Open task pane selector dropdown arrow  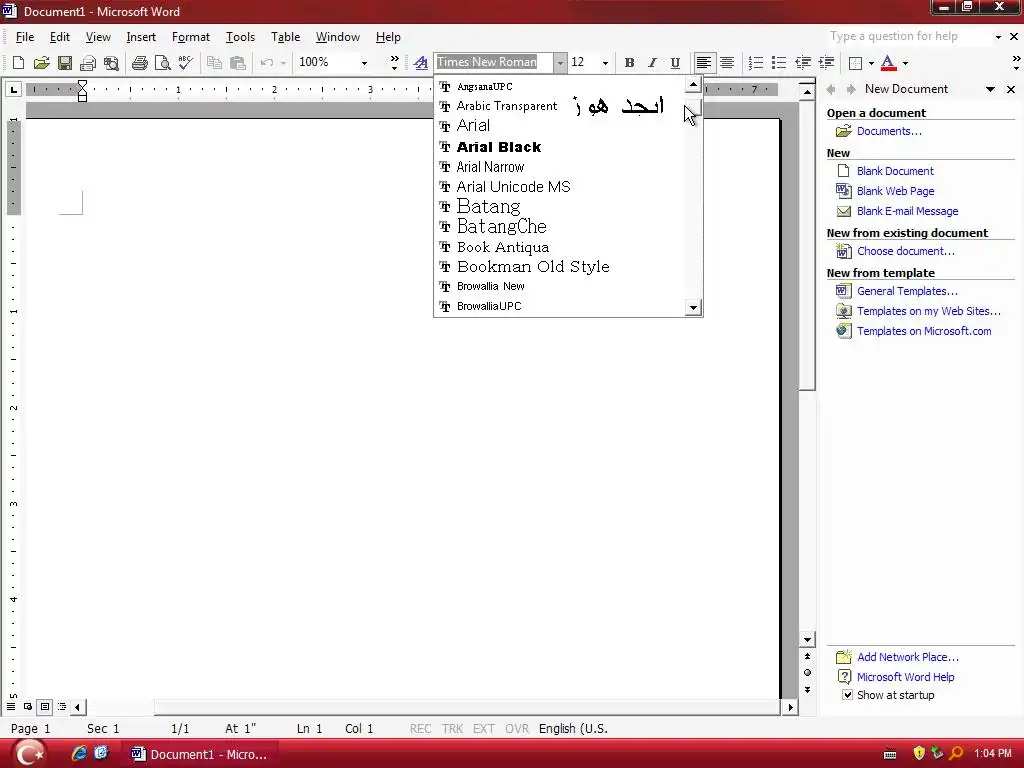point(991,89)
